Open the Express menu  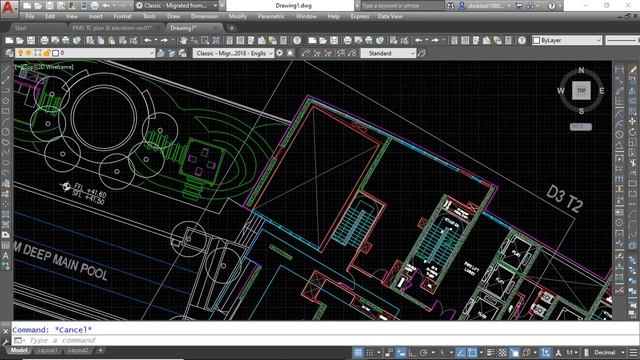tap(360, 16)
